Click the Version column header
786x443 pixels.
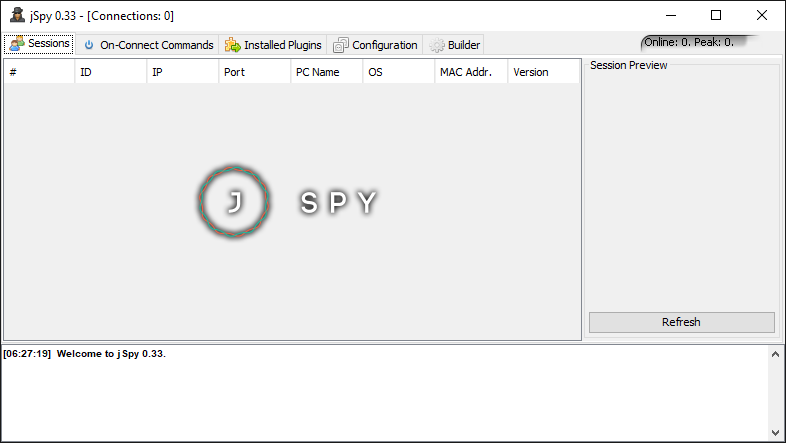[543, 72]
